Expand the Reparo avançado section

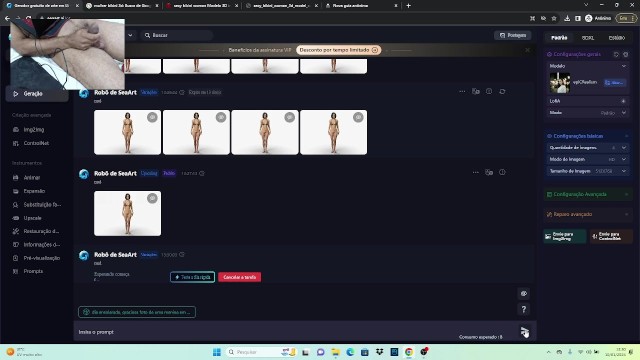point(588,214)
